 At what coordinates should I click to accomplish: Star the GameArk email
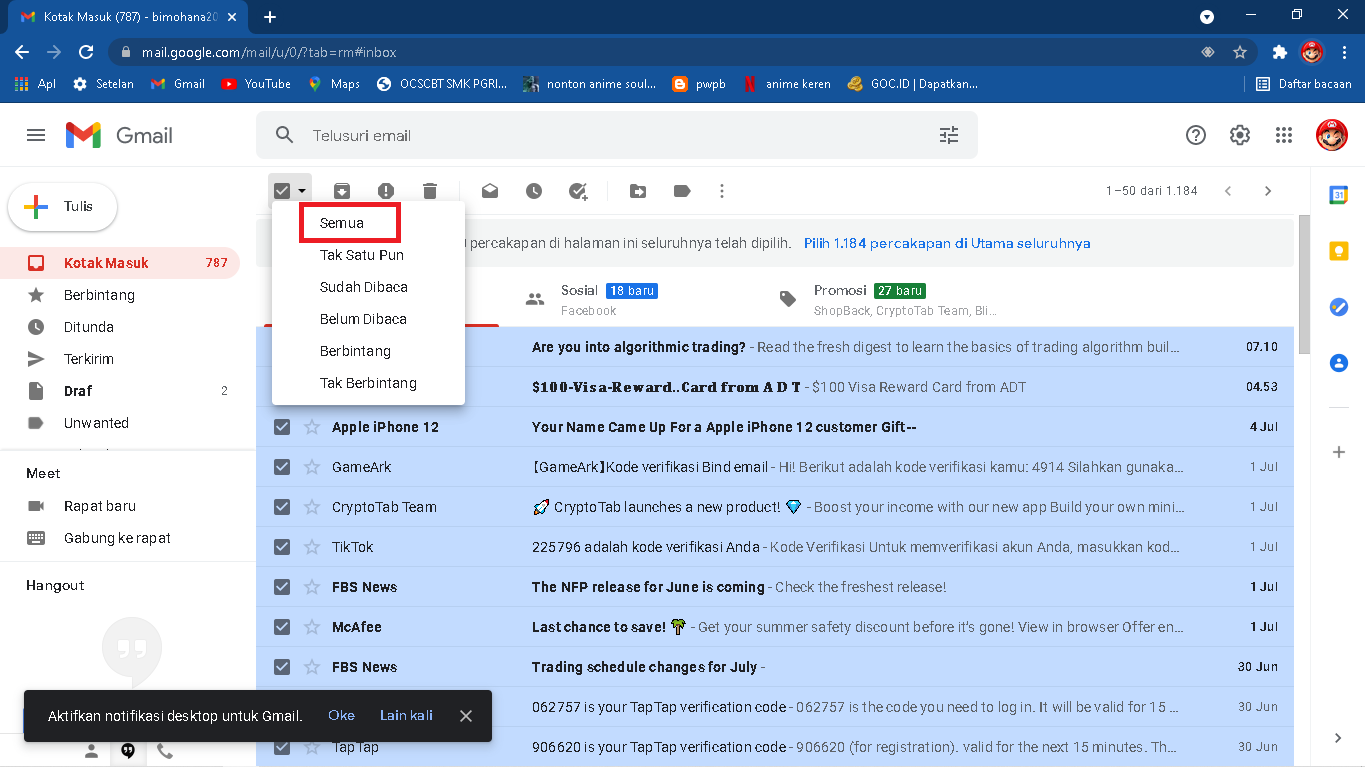312,467
